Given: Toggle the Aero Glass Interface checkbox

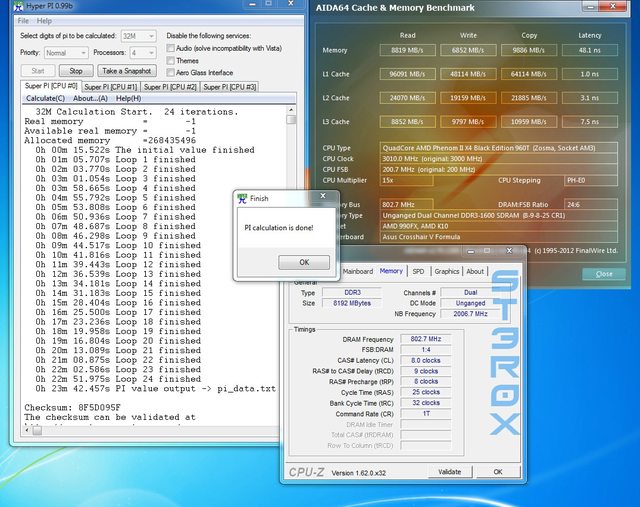Looking at the screenshot, I should (171, 73).
